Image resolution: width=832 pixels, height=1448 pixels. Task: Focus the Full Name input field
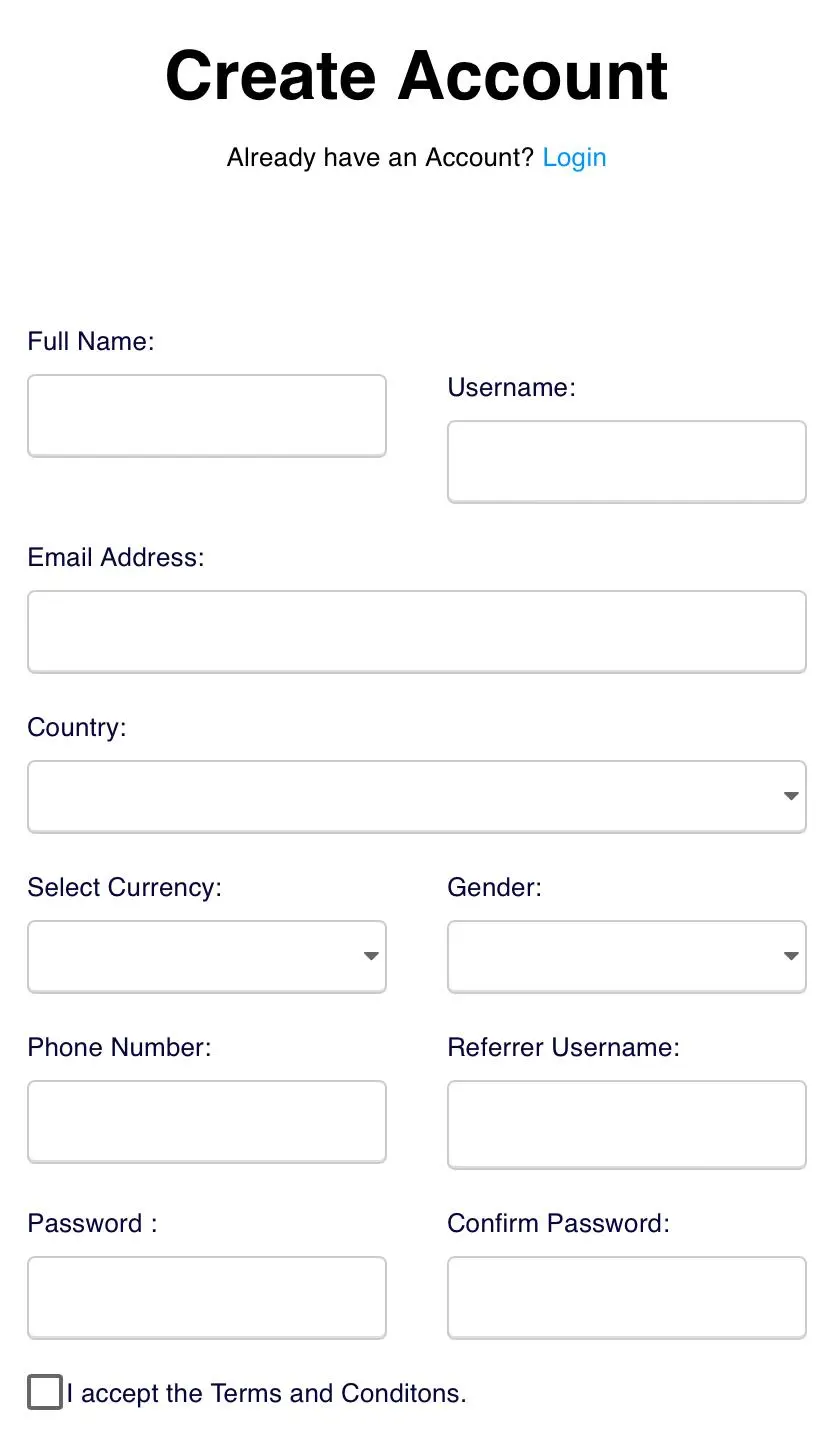click(207, 416)
